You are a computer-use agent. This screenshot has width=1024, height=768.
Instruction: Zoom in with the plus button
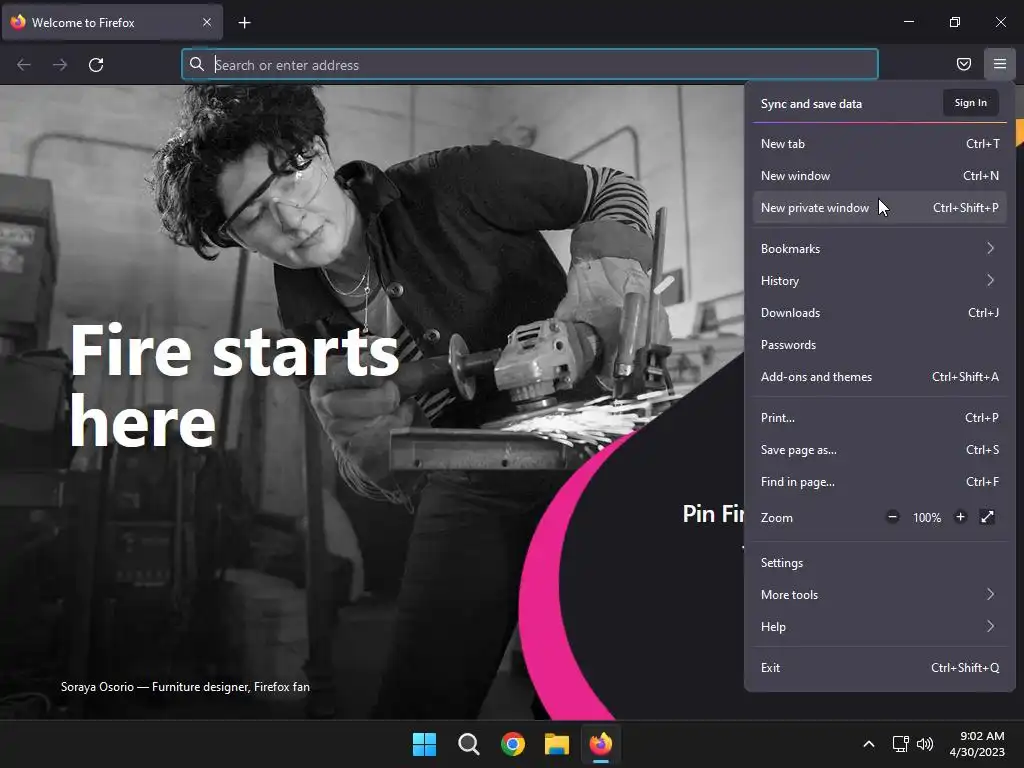coord(960,517)
